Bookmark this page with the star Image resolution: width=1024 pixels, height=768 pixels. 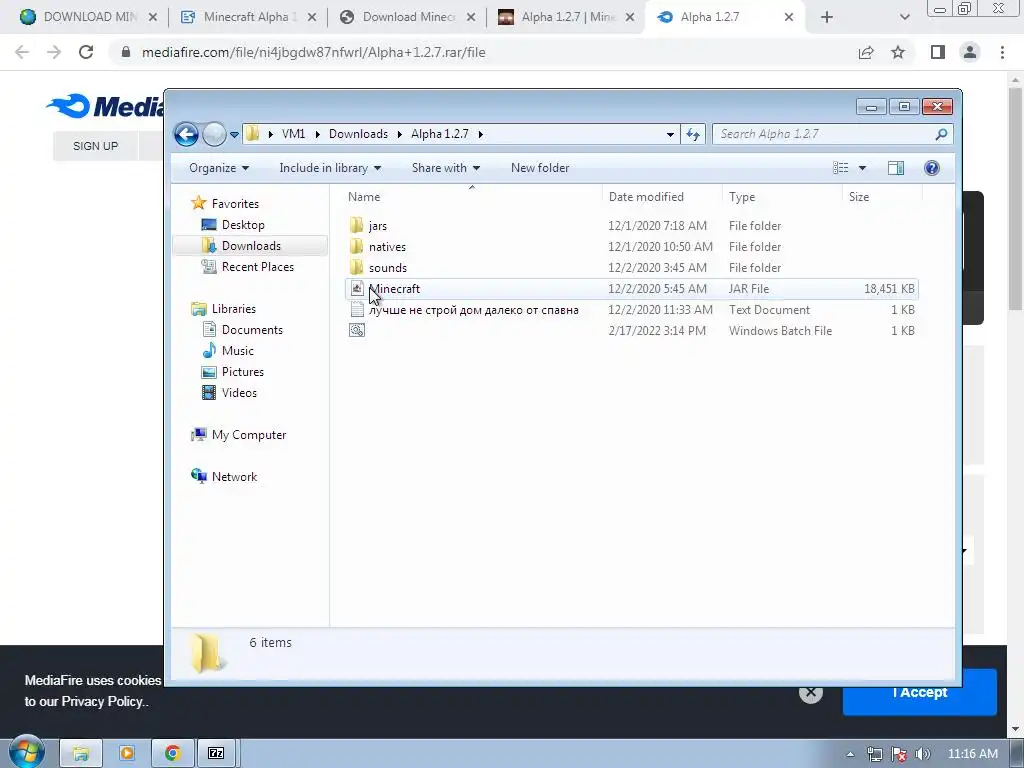click(898, 52)
